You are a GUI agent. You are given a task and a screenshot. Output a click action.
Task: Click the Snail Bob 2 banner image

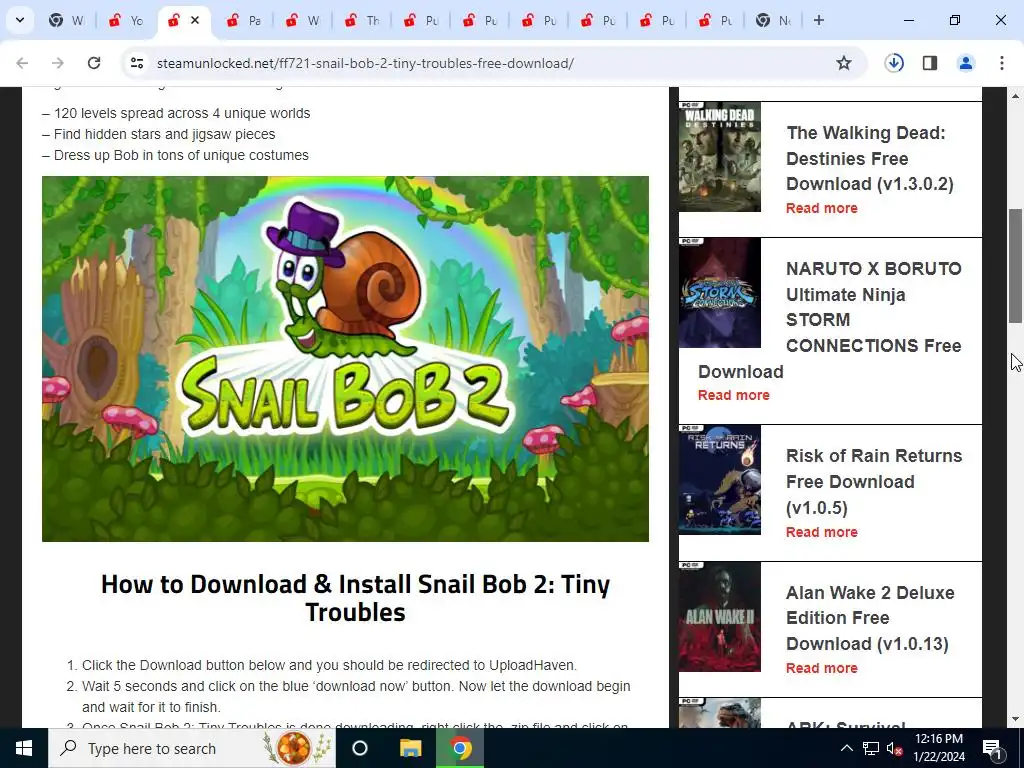(x=345, y=359)
